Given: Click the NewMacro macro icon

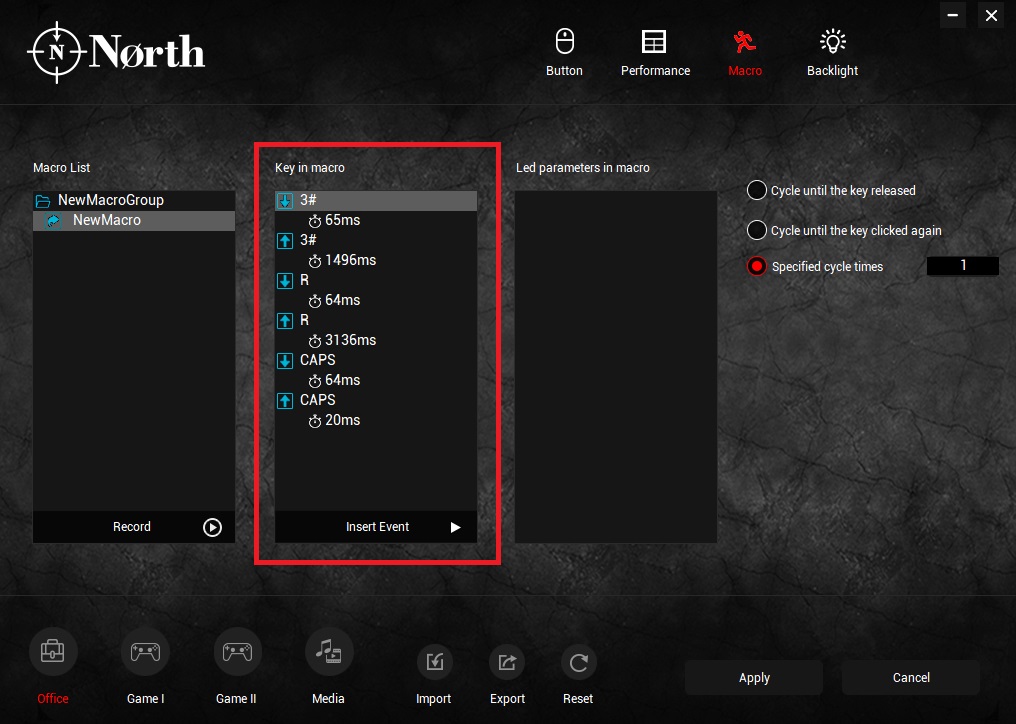Looking at the screenshot, I should point(52,221).
